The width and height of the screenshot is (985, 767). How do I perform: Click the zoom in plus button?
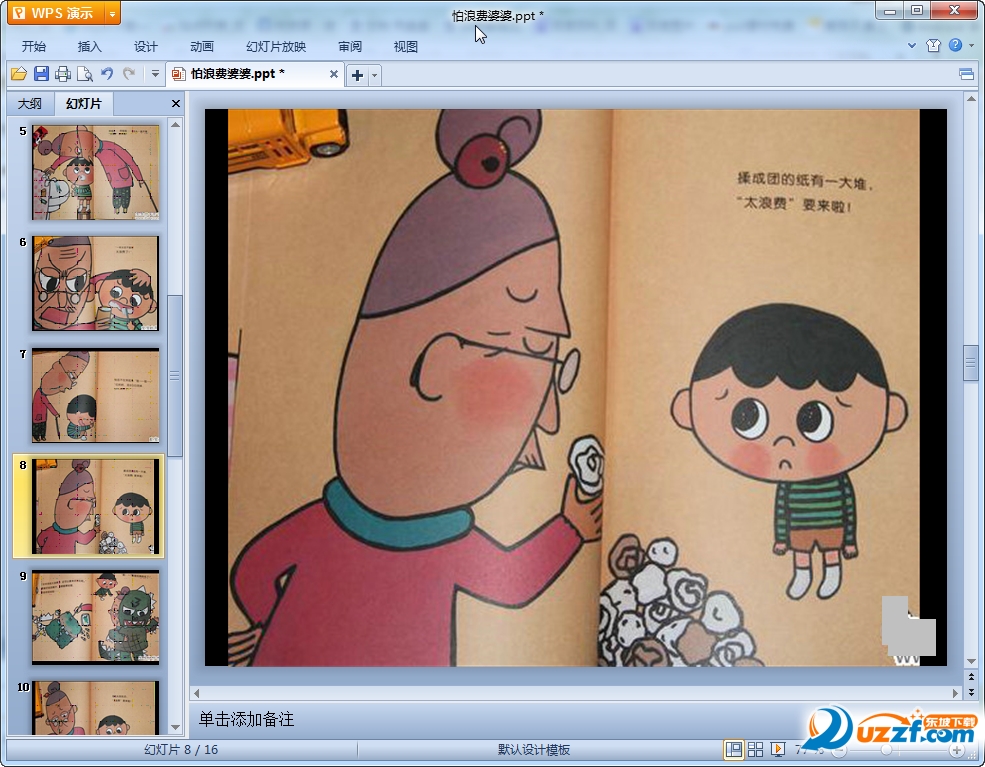click(957, 751)
